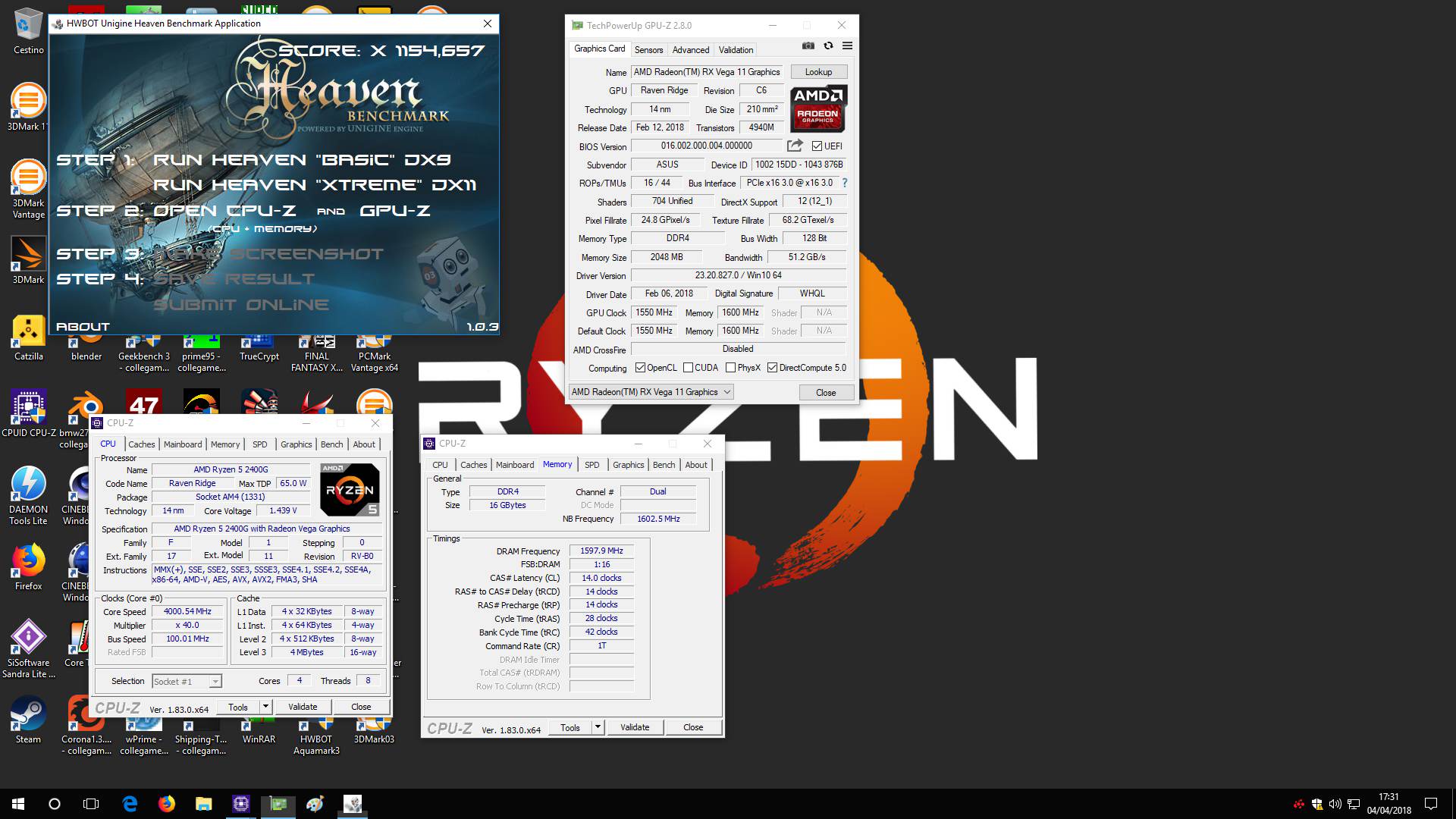This screenshot has width=1456, height=819.
Task: Open the blender desktop shortcut
Action: [86, 349]
